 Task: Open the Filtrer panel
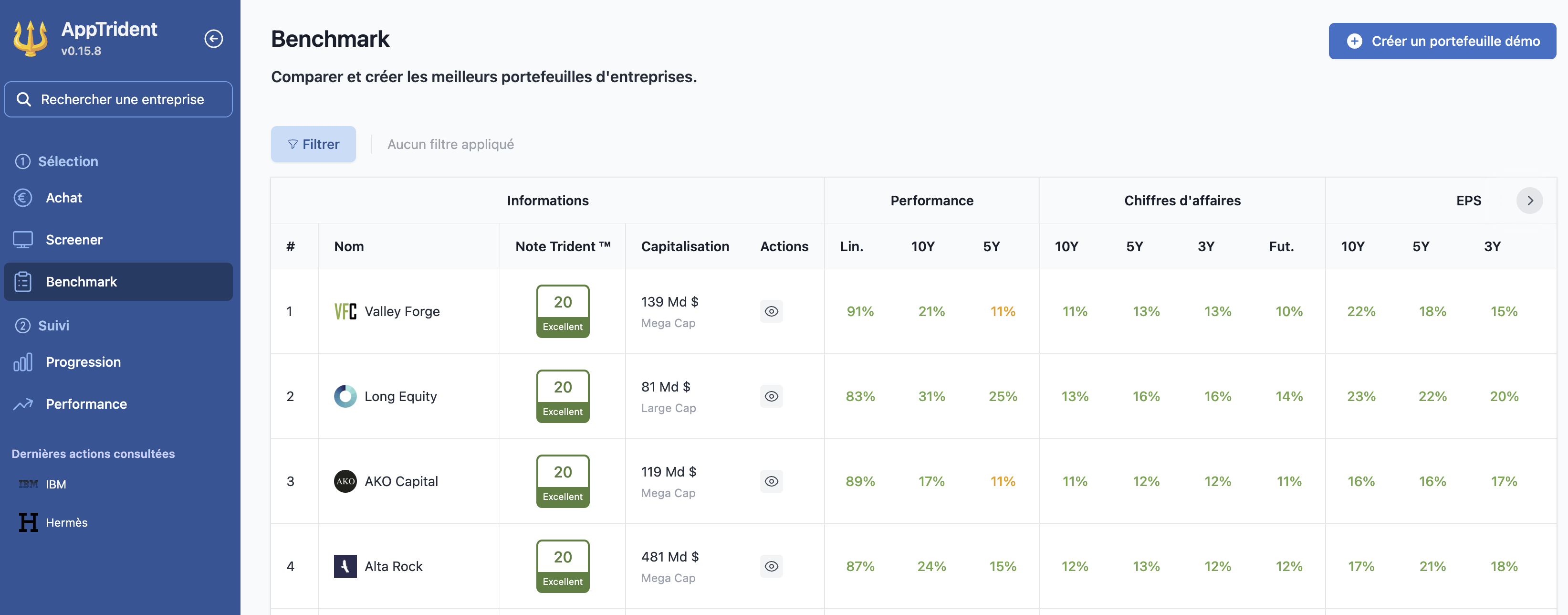tap(313, 144)
